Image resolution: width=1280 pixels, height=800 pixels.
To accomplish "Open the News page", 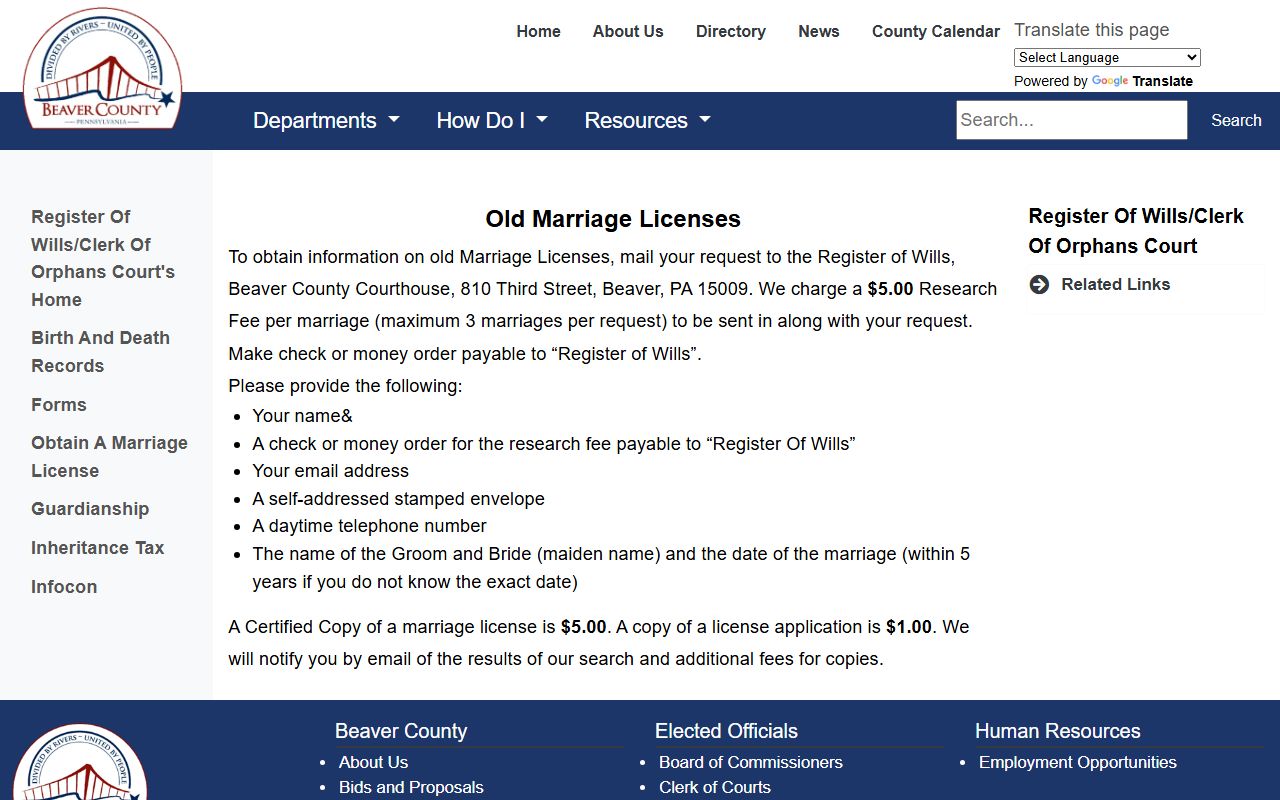I will [819, 31].
